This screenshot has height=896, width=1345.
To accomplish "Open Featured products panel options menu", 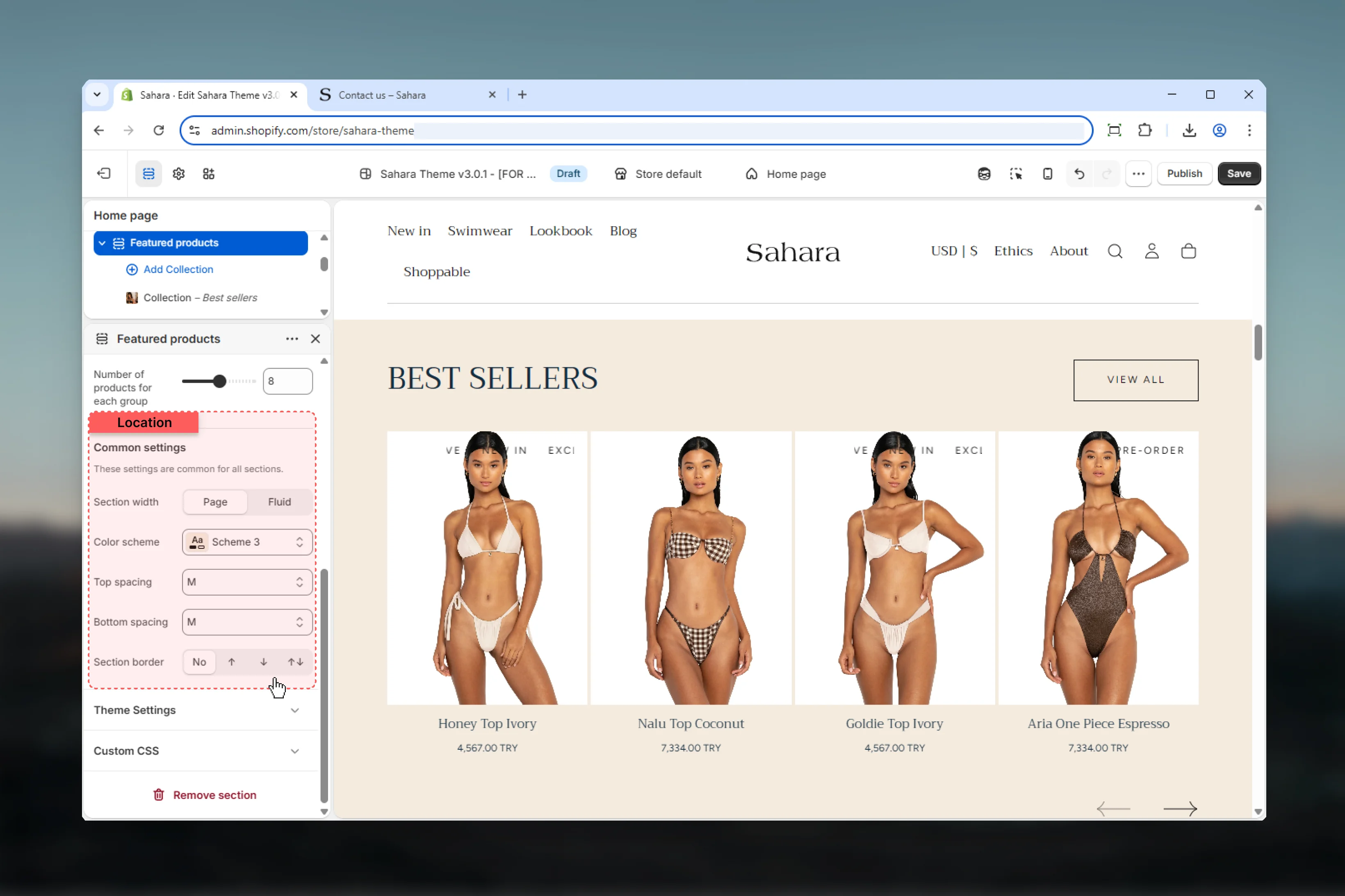I will [292, 339].
